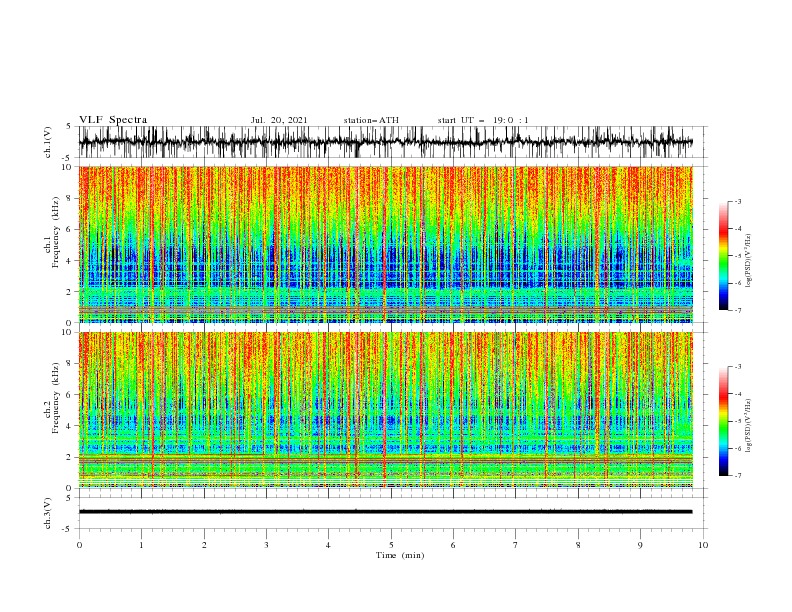Click tick label '7' on the time axis
792x612 pixels.
coord(516,545)
